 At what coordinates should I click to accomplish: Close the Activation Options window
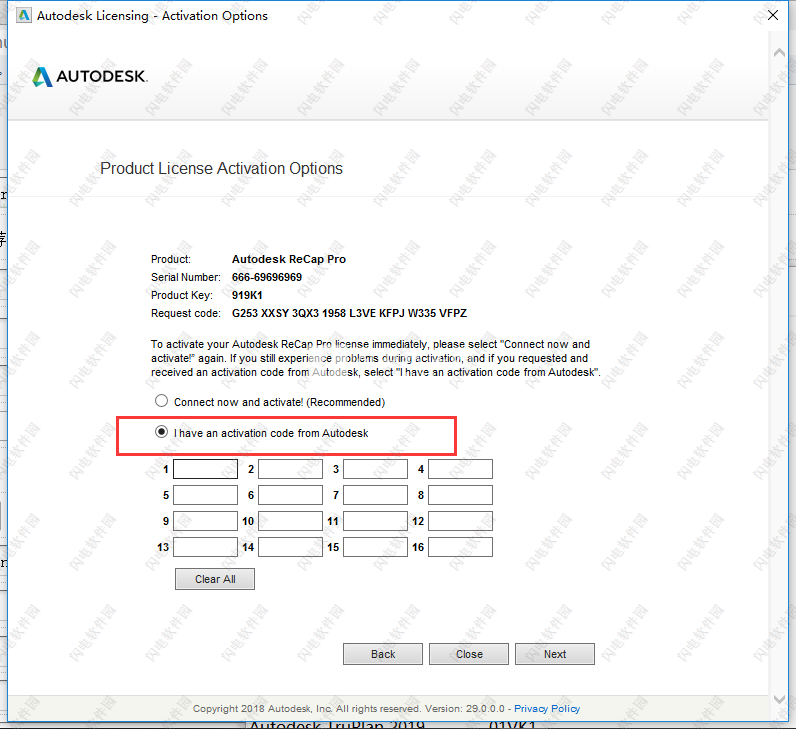[773, 15]
